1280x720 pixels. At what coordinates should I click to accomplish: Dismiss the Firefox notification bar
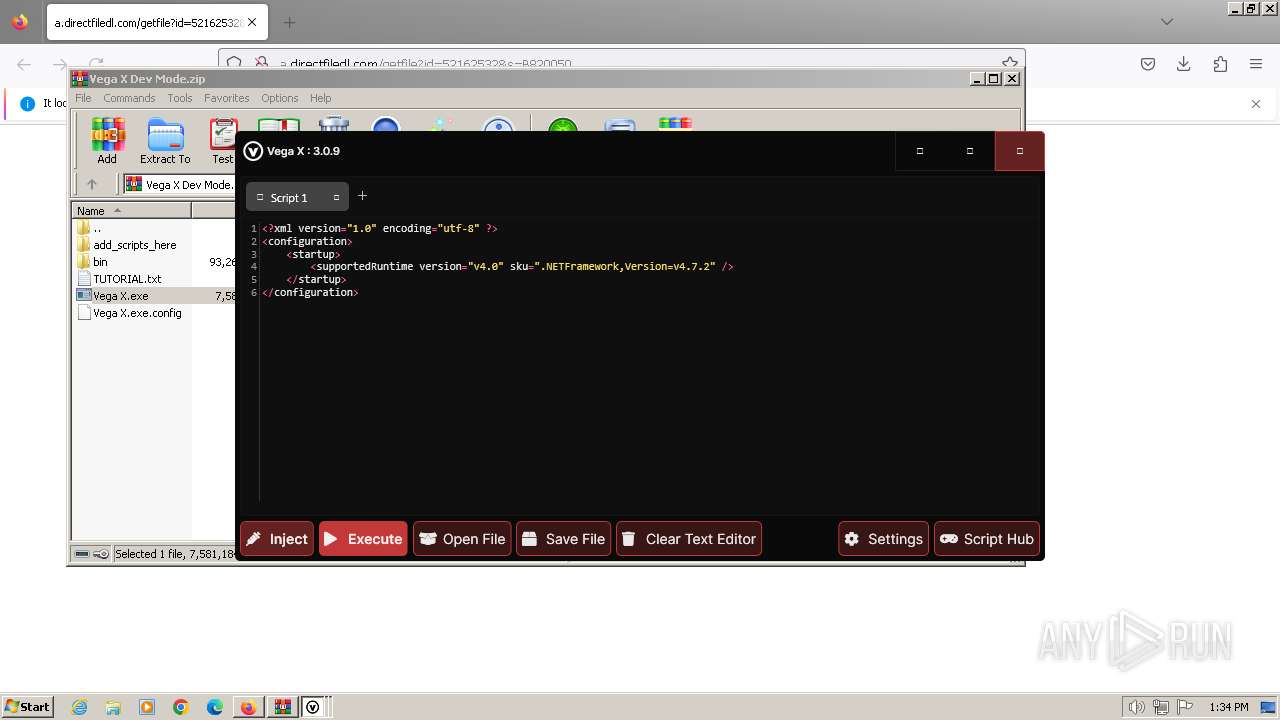pos(1256,103)
